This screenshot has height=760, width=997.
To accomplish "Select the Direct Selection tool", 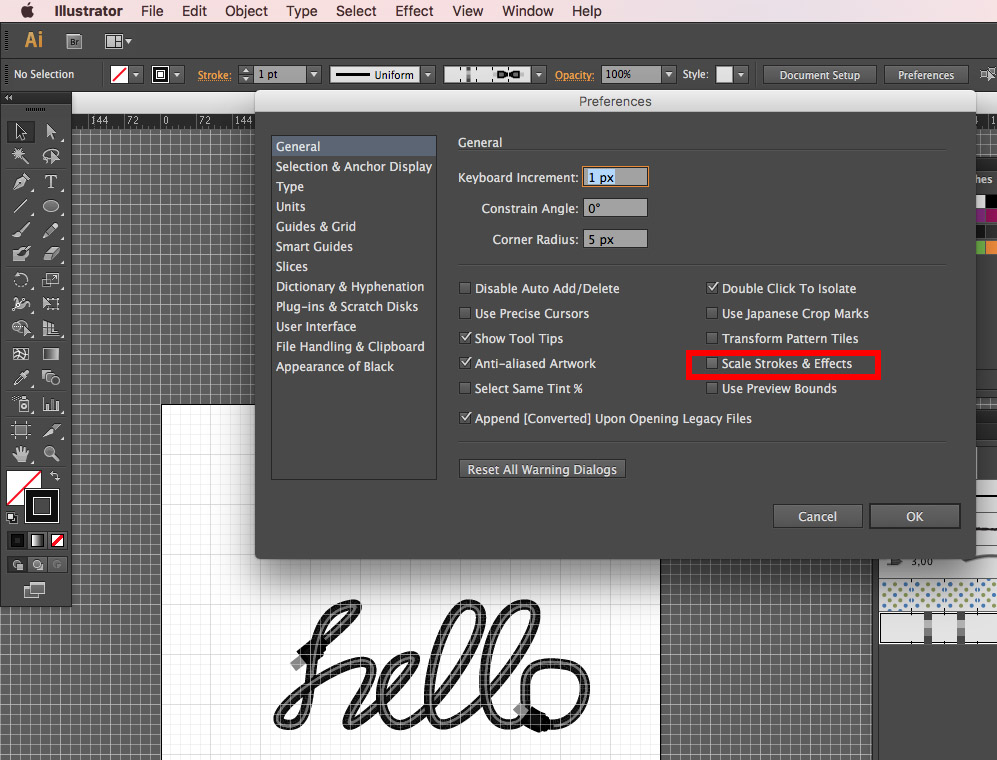I will [51, 132].
